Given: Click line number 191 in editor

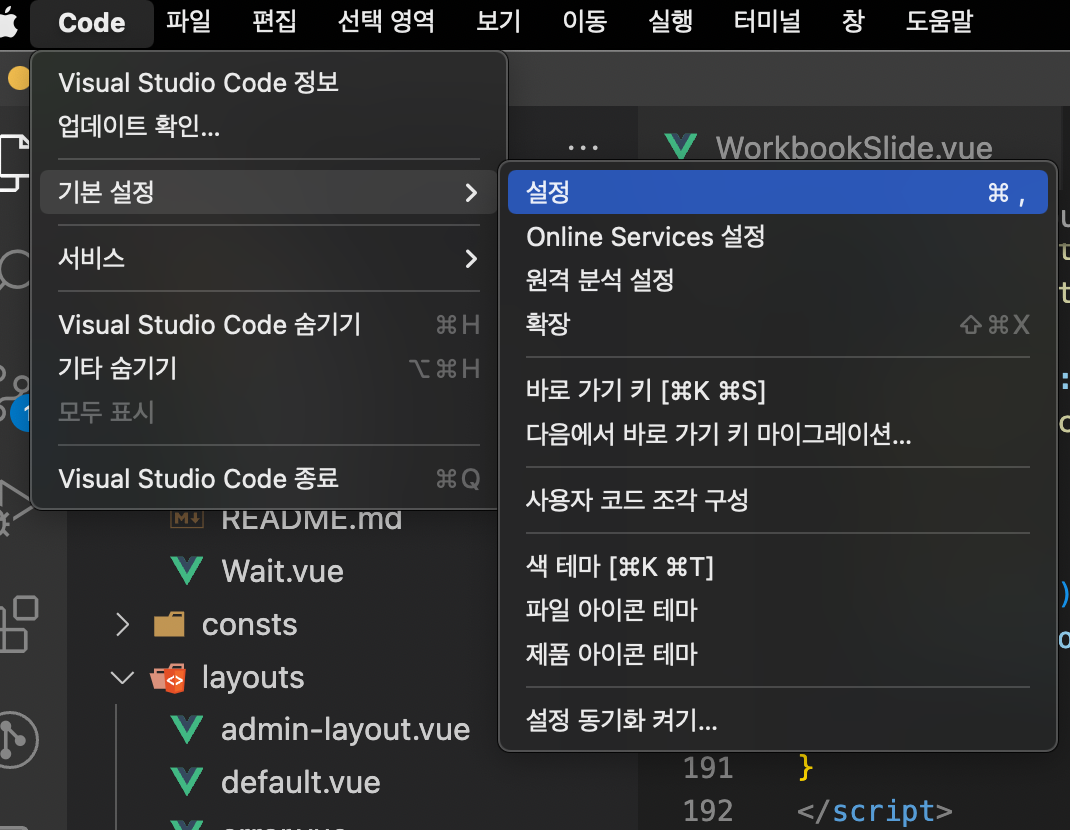Looking at the screenshot, I should click(708, 768).
